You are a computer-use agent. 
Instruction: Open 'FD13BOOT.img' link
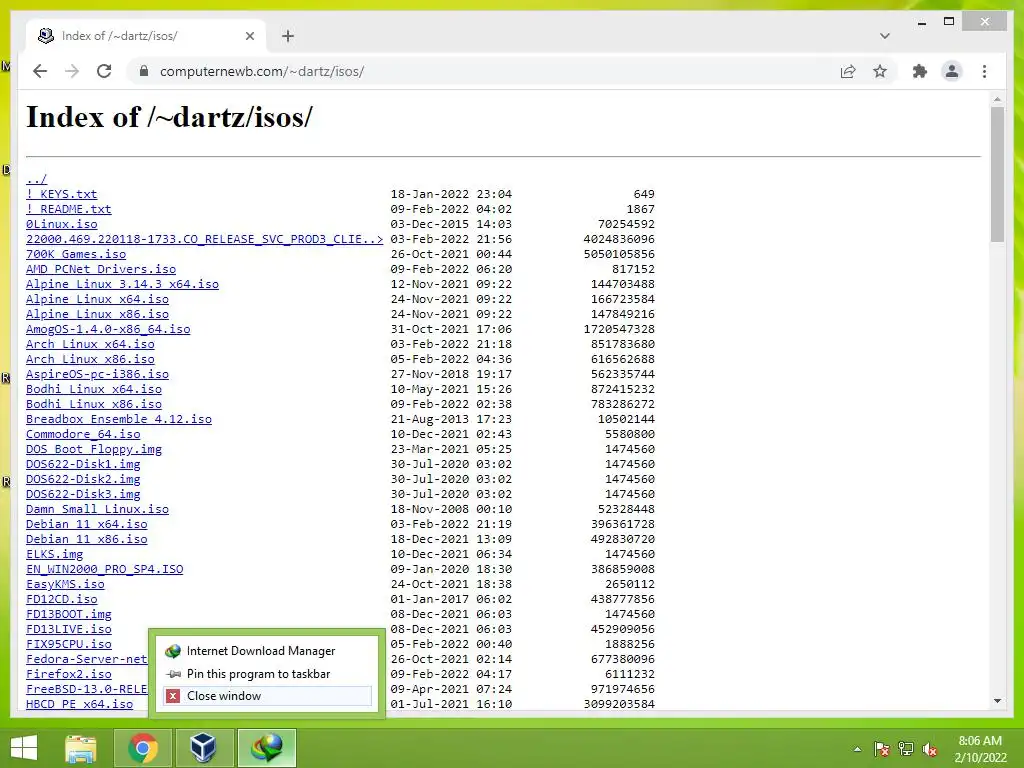click(x=69, y=615)
